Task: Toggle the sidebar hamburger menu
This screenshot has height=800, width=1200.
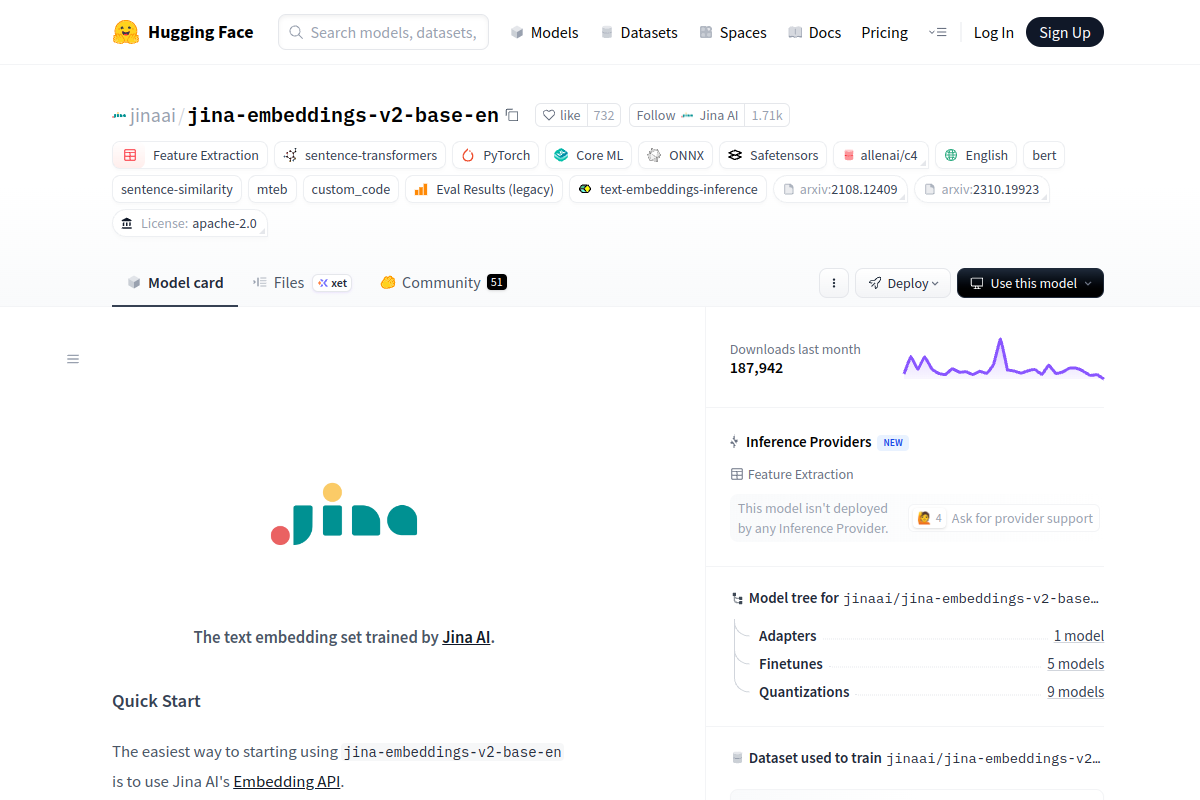Action: [72, 358]
